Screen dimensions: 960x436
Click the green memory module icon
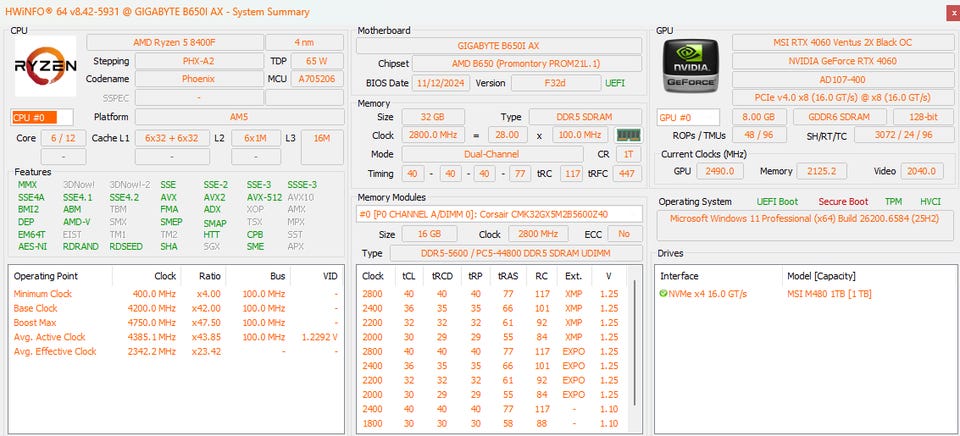pyautogui.click(x=628, y=135)
